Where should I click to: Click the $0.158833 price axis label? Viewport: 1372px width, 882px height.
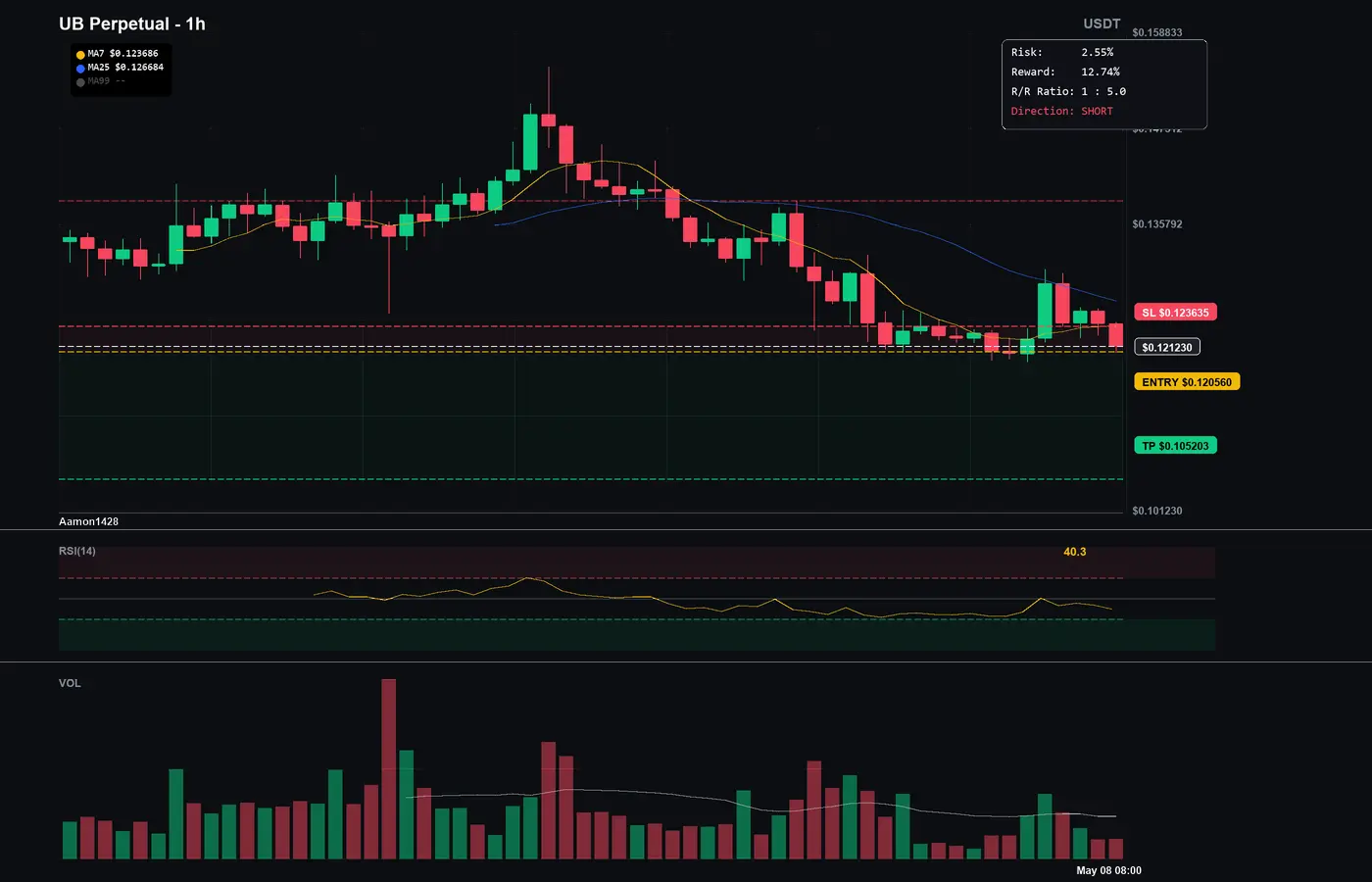pyautogui.click(x=1157, y=32)
